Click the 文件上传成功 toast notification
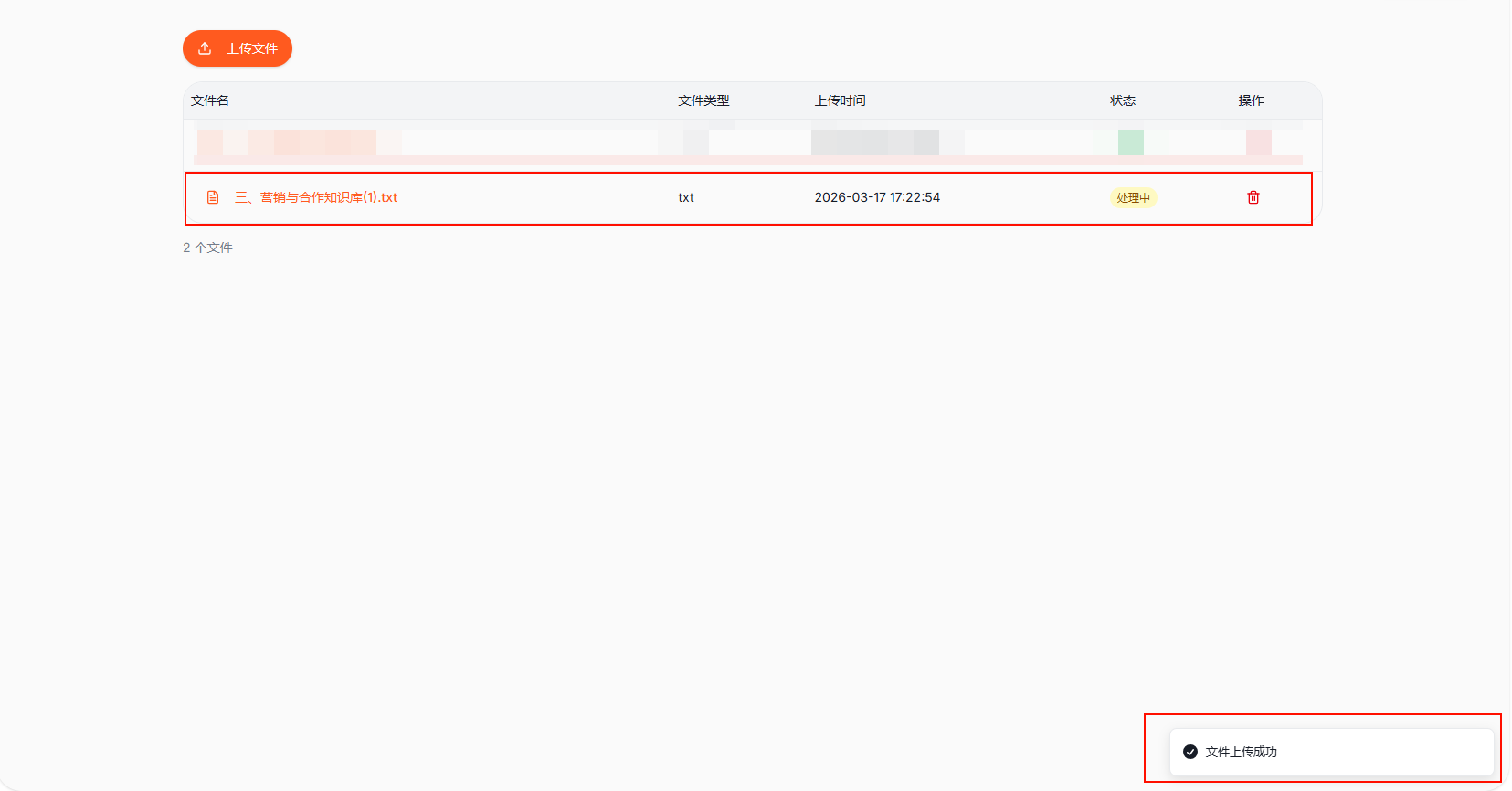Screen dimensions: 1512x791 pyautogui.click(x=1331, y=752)
